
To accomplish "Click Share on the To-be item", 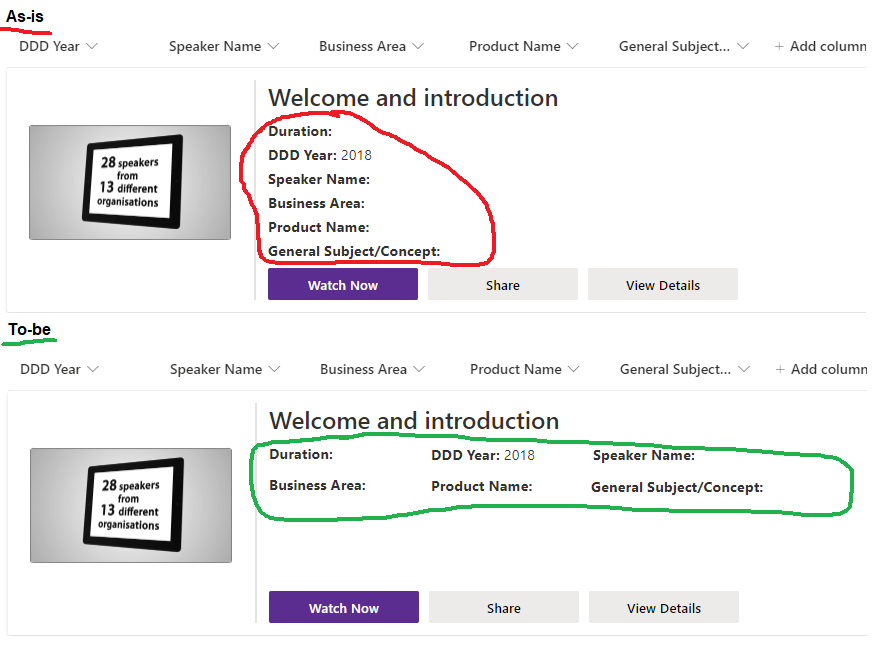I will 503,607.
